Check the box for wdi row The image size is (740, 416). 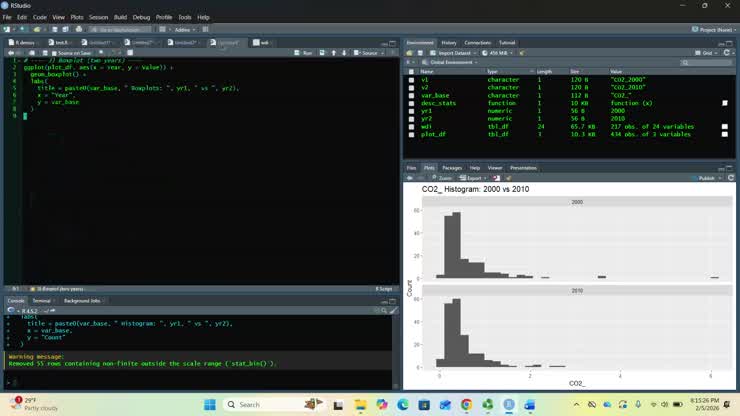point(411,127)
